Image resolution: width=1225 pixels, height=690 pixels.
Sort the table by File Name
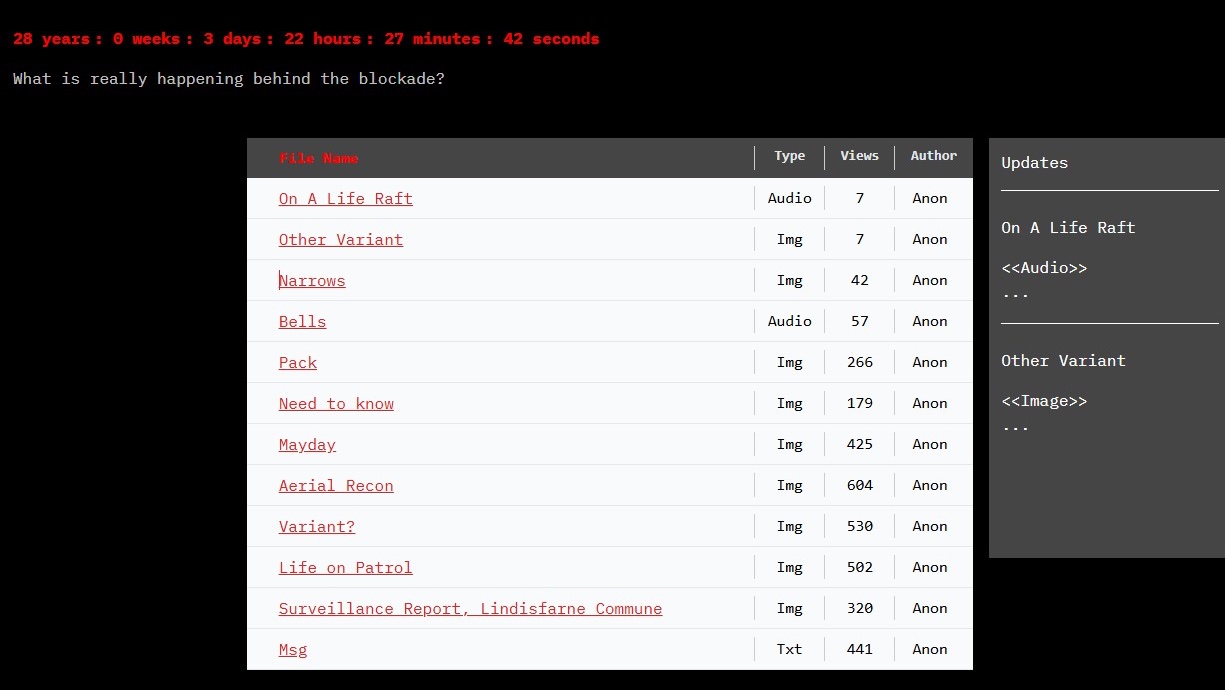point(318,157)
